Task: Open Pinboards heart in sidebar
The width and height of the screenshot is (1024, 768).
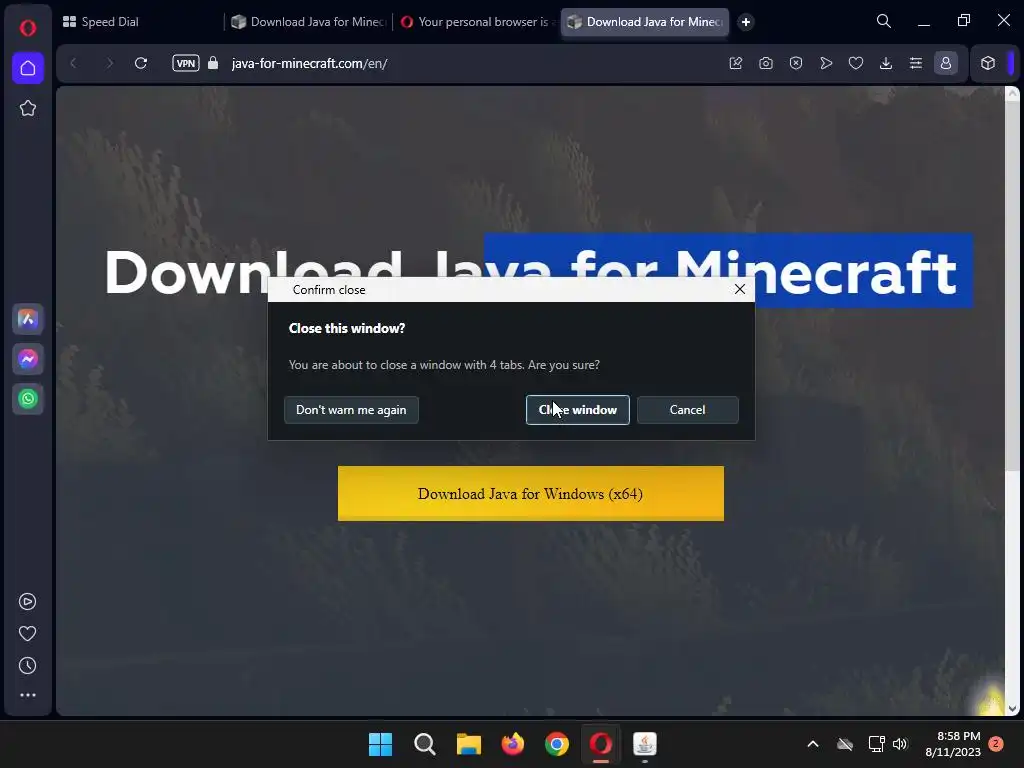Action: [x=27, y=633]
